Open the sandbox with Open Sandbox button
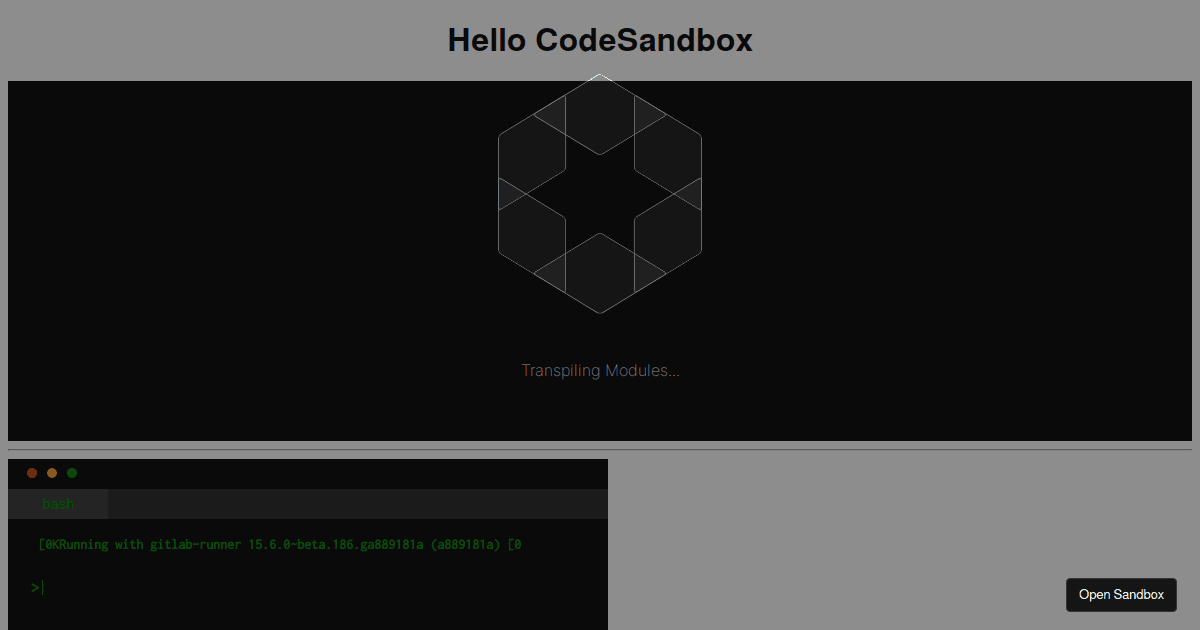 [1121, 594]
